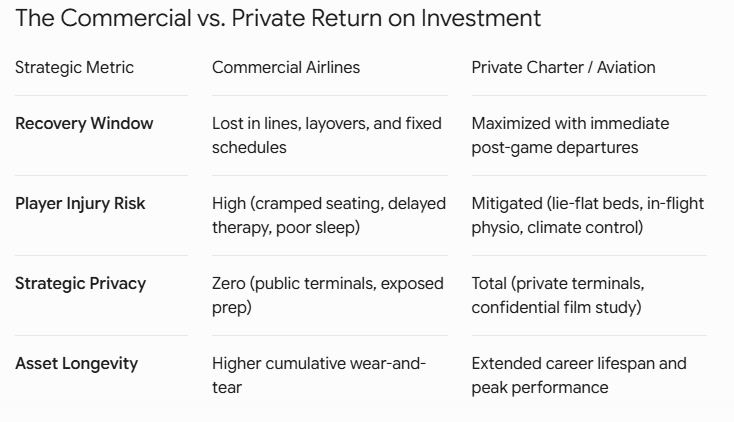Image resolution: width=734 pixels, height=422 pixels.
Task: Click the 'Lost in lines, layovers' cell
Action: coord(327,135)
